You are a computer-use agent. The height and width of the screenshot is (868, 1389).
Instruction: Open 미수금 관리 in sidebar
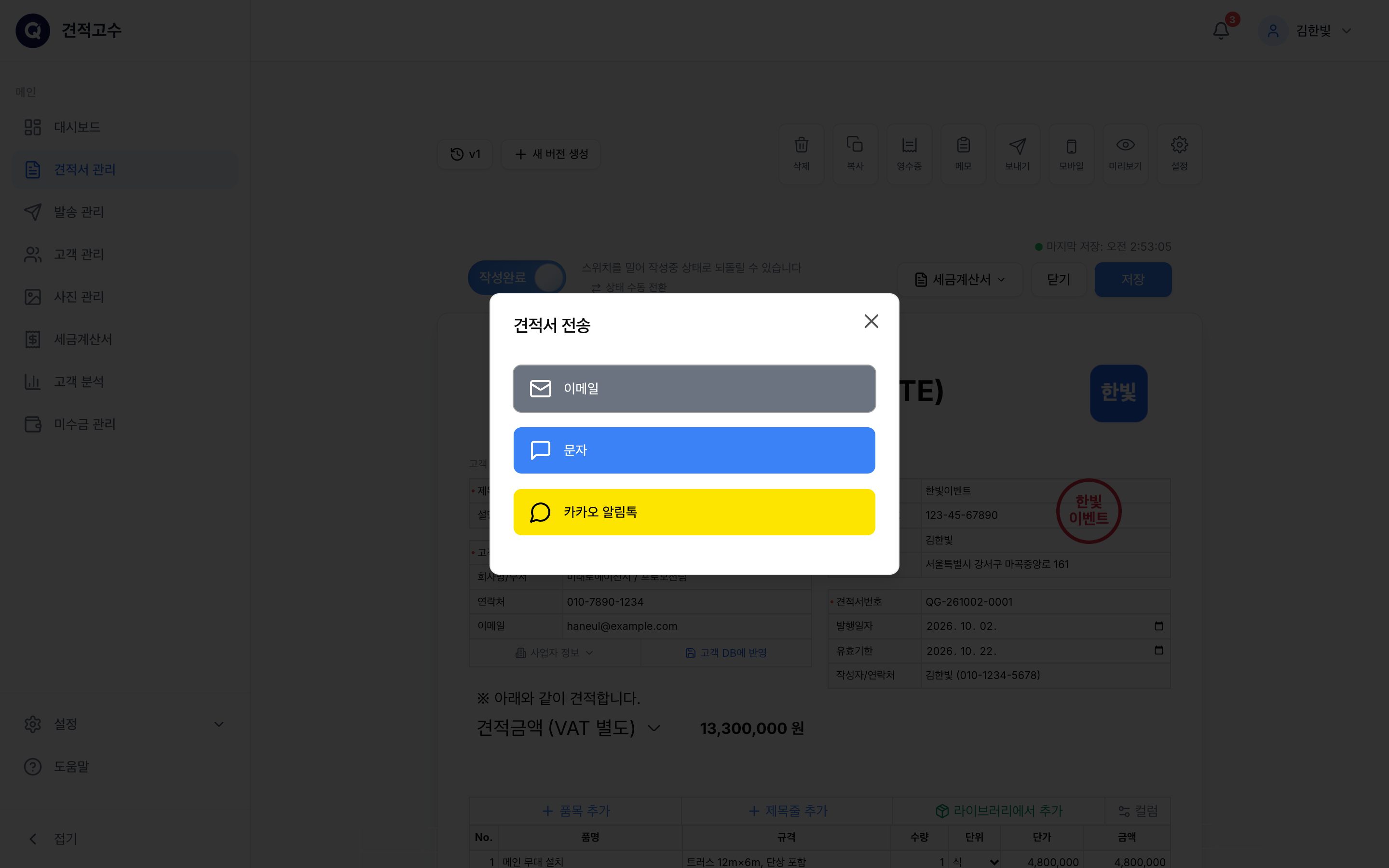125,424
